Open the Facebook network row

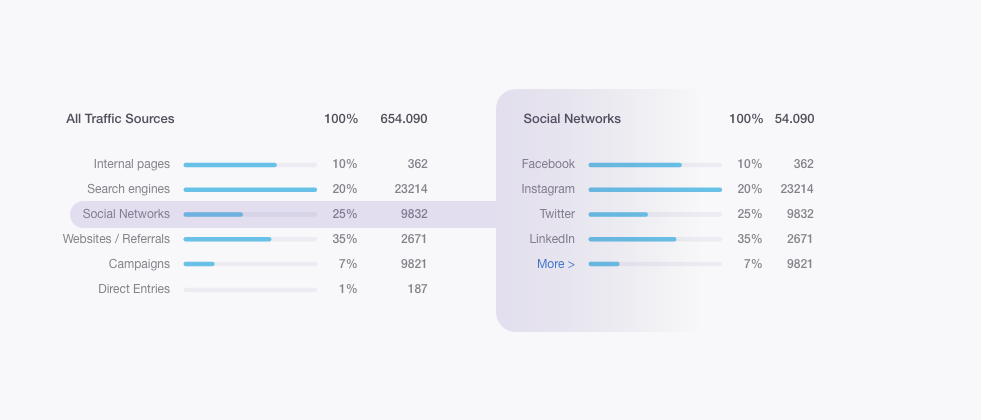(x=548, y=164)
